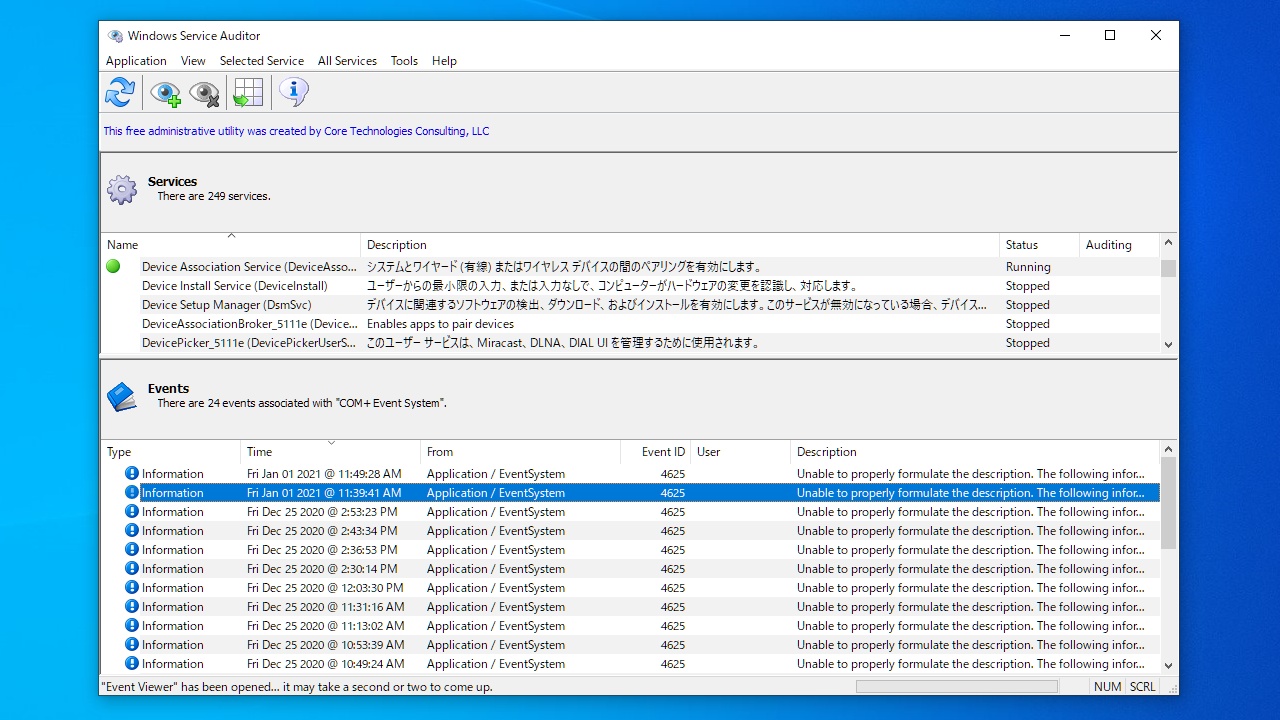Click 'There are 249 services' text
The width and height of the screenshot is (1280, 720).
pos(214,196)
